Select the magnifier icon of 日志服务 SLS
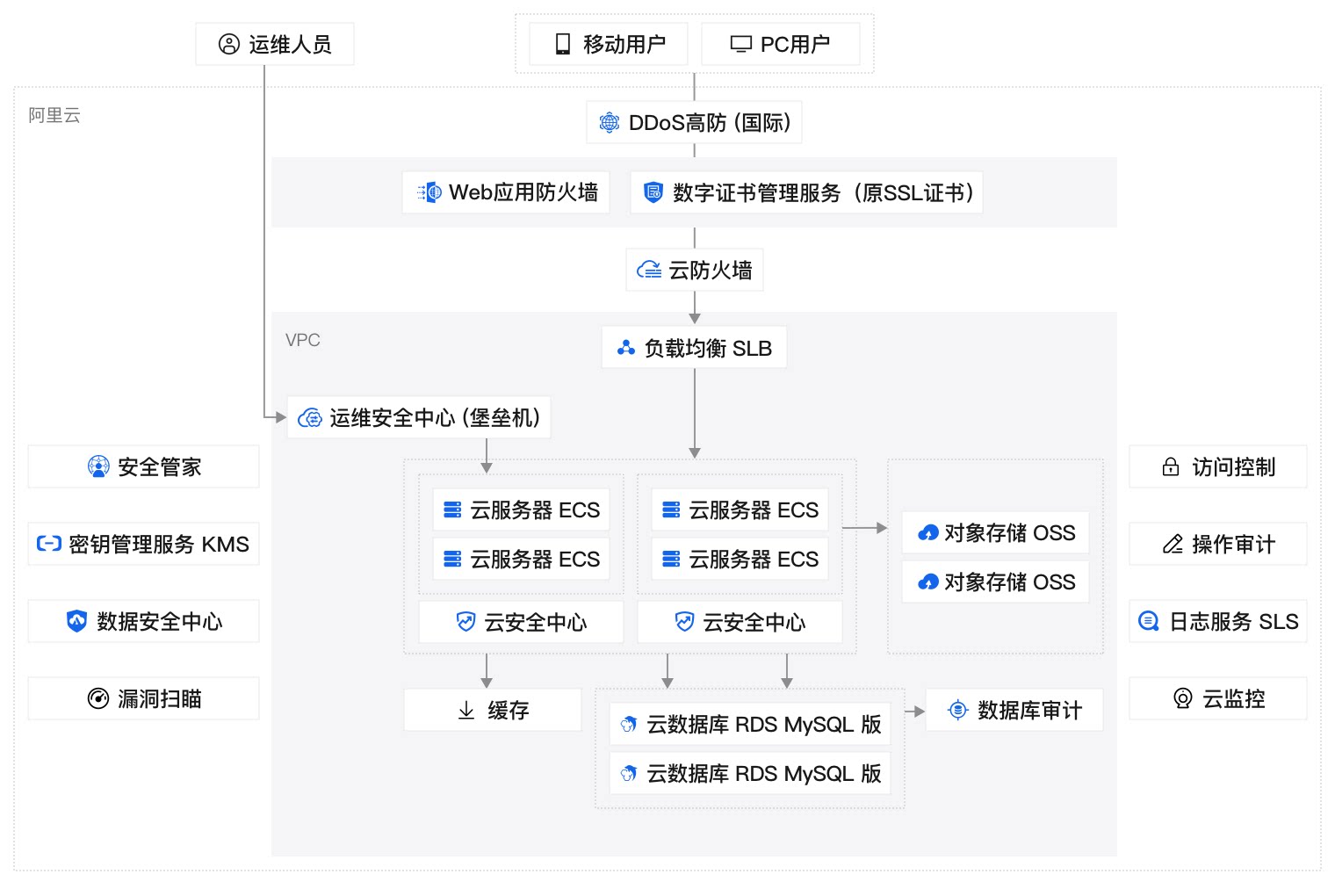Viewport: 1335px width, 896px height. tap(1149, 621)
